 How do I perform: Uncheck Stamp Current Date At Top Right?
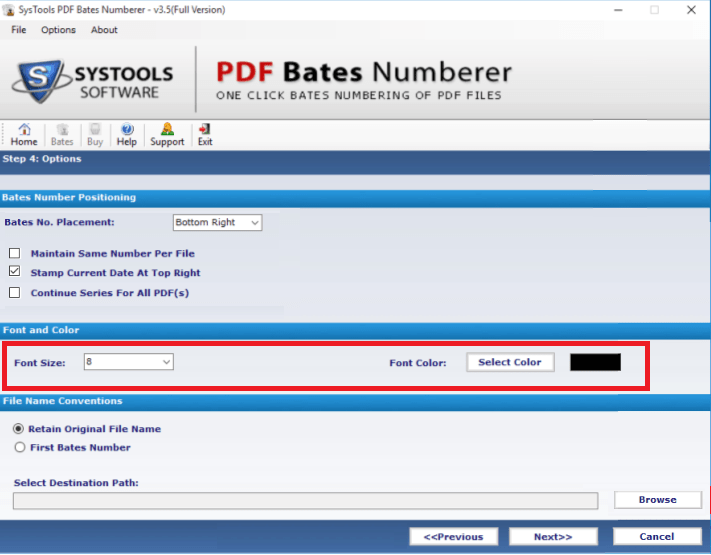click(15, 271)
